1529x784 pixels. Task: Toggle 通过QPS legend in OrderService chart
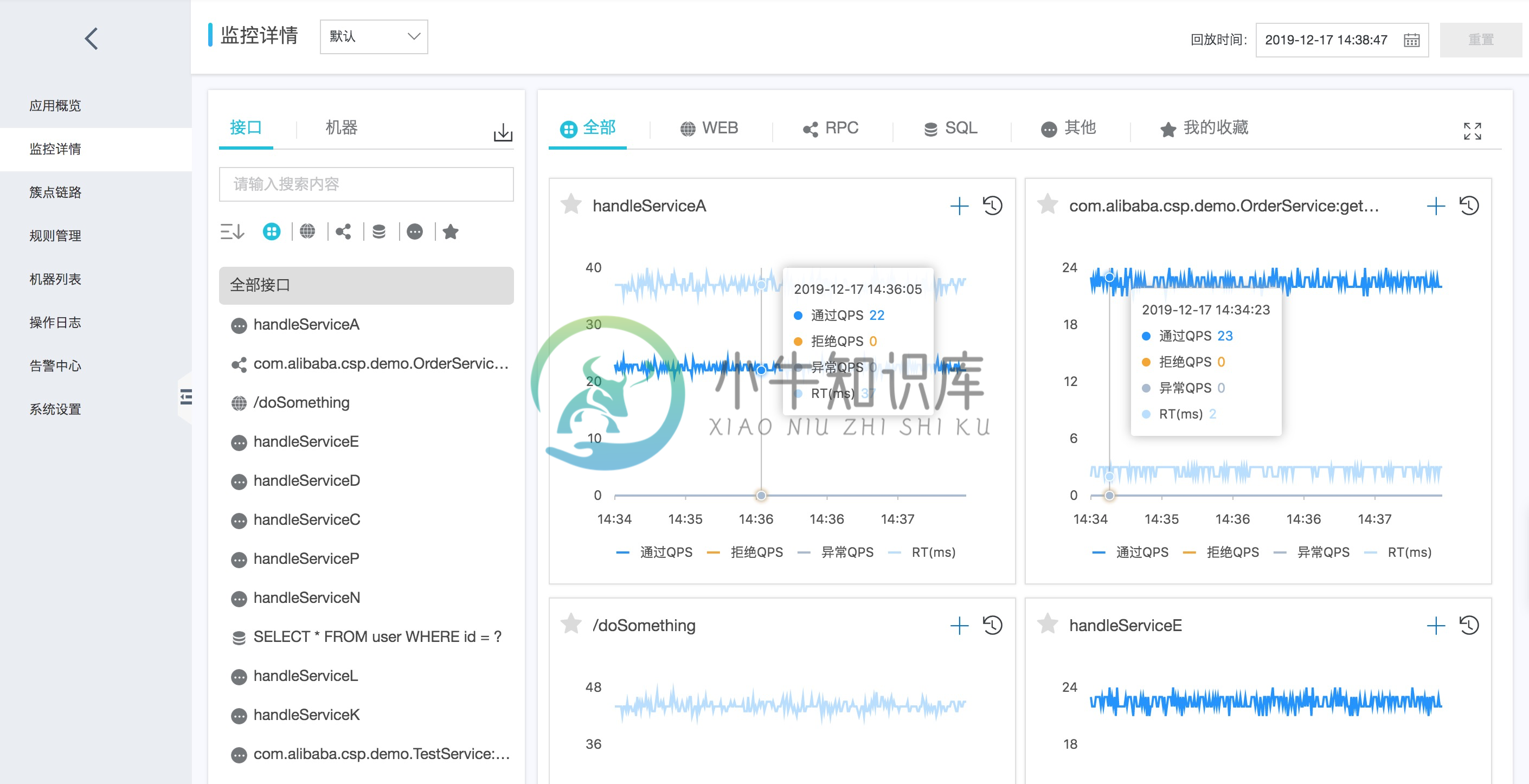[x=1130, y=552]
